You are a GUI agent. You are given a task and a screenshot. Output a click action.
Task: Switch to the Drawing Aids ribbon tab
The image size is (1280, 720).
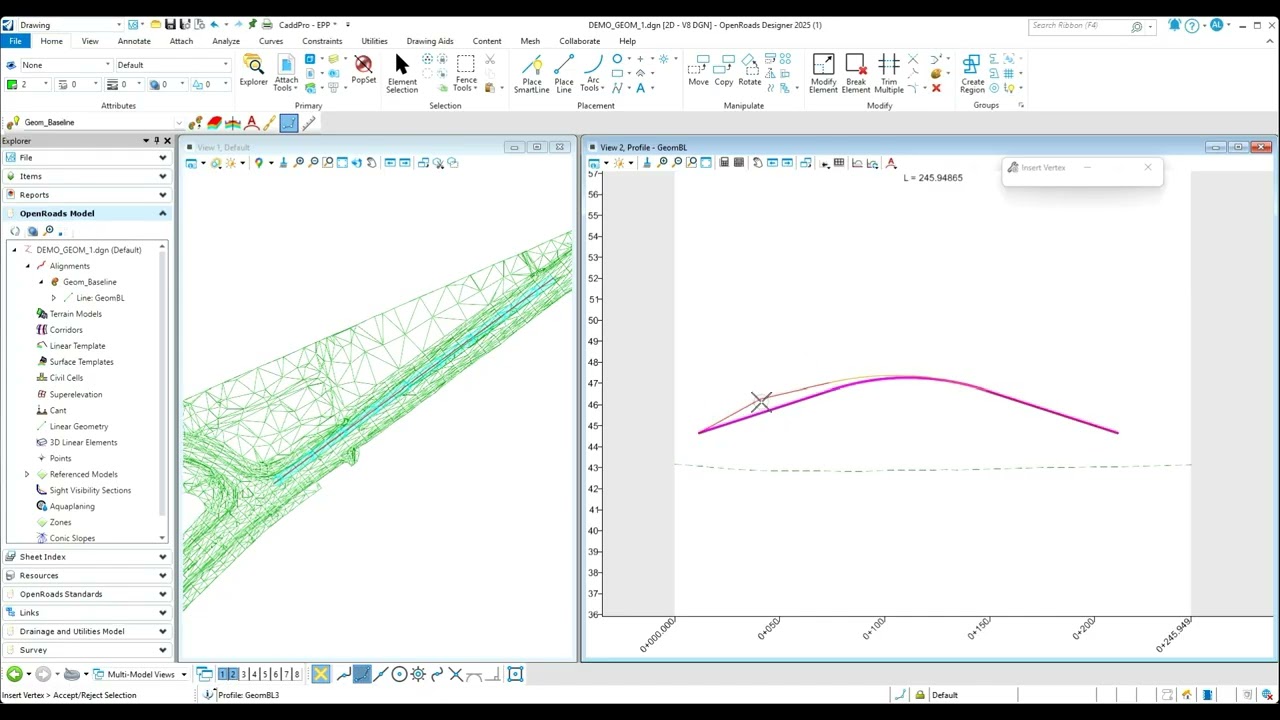point(430,41)
